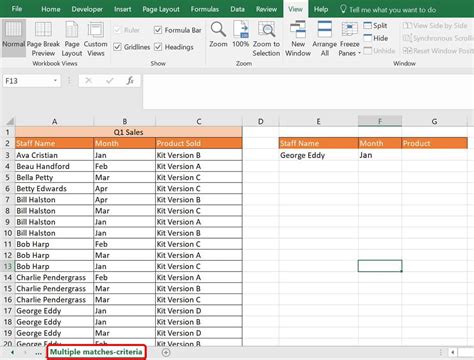Open the Insert ribbon tab
474x360 pixels.
point(123,9)
